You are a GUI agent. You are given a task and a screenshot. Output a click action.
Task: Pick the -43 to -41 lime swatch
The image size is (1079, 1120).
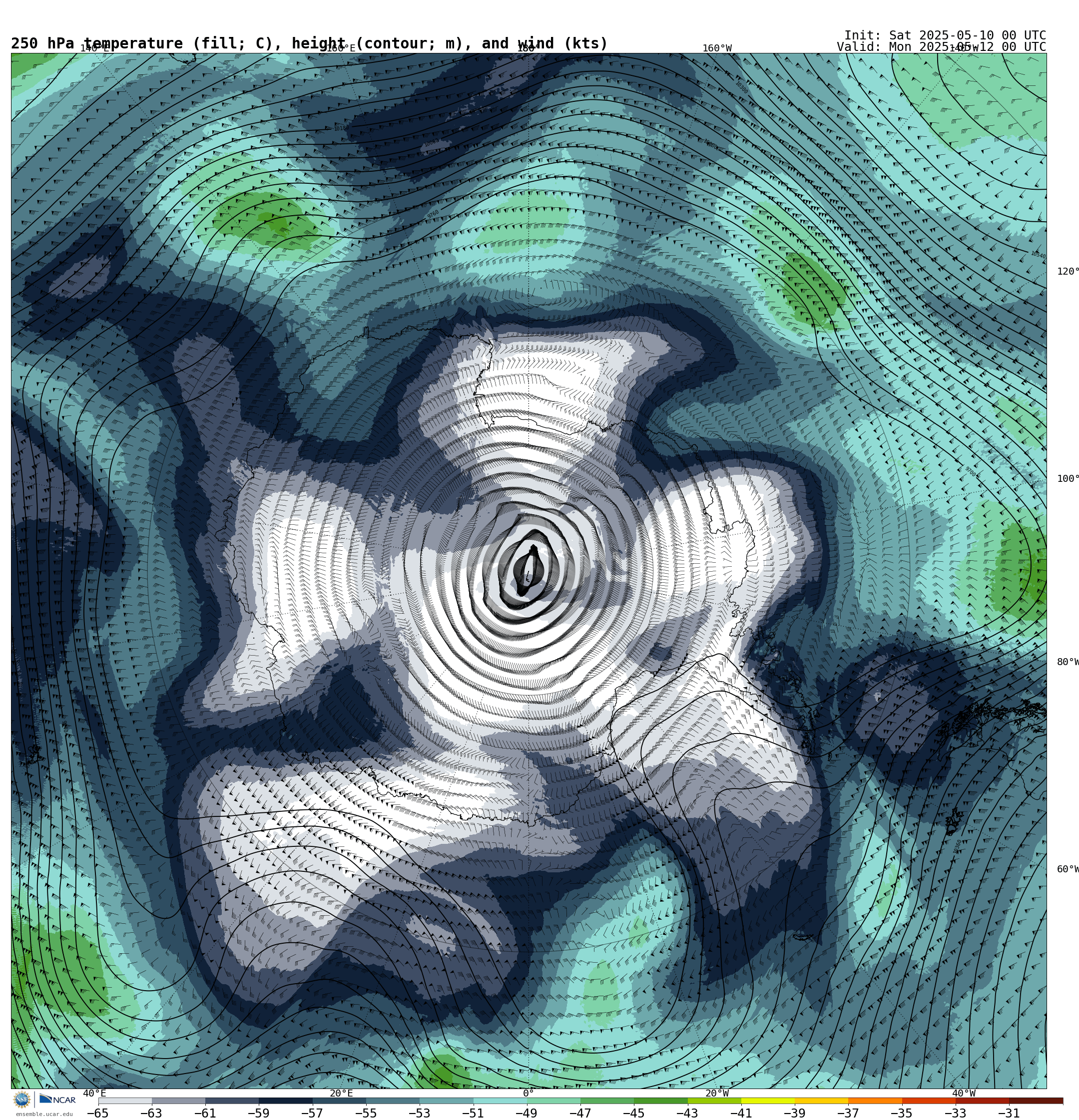[715, 1101]
